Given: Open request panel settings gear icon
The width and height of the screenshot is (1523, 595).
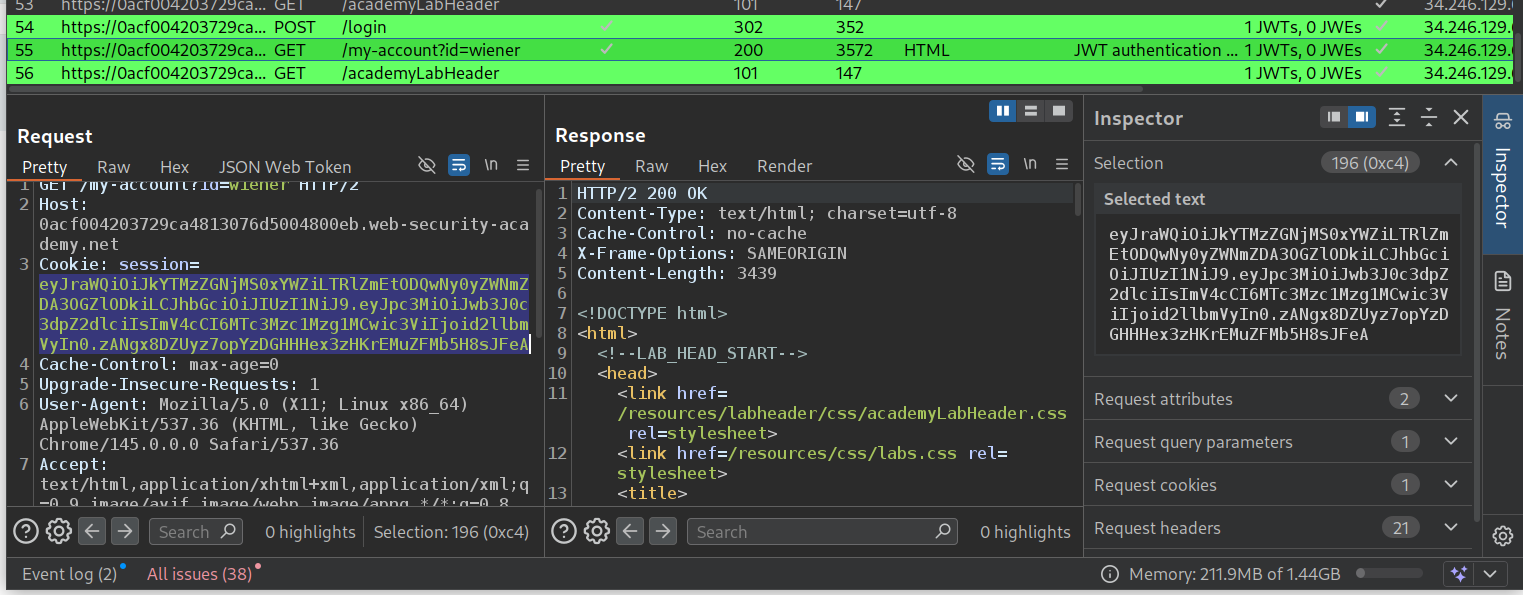Looking at the screenshot, I should click(59, 531).
